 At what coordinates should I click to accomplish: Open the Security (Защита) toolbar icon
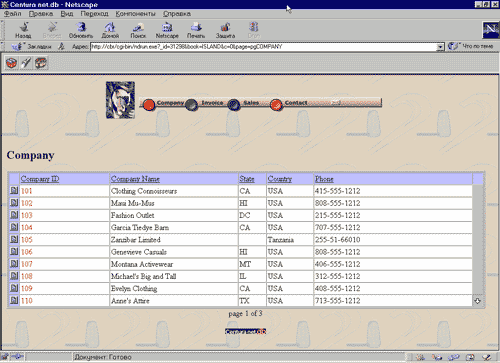[x=225, y=30]
